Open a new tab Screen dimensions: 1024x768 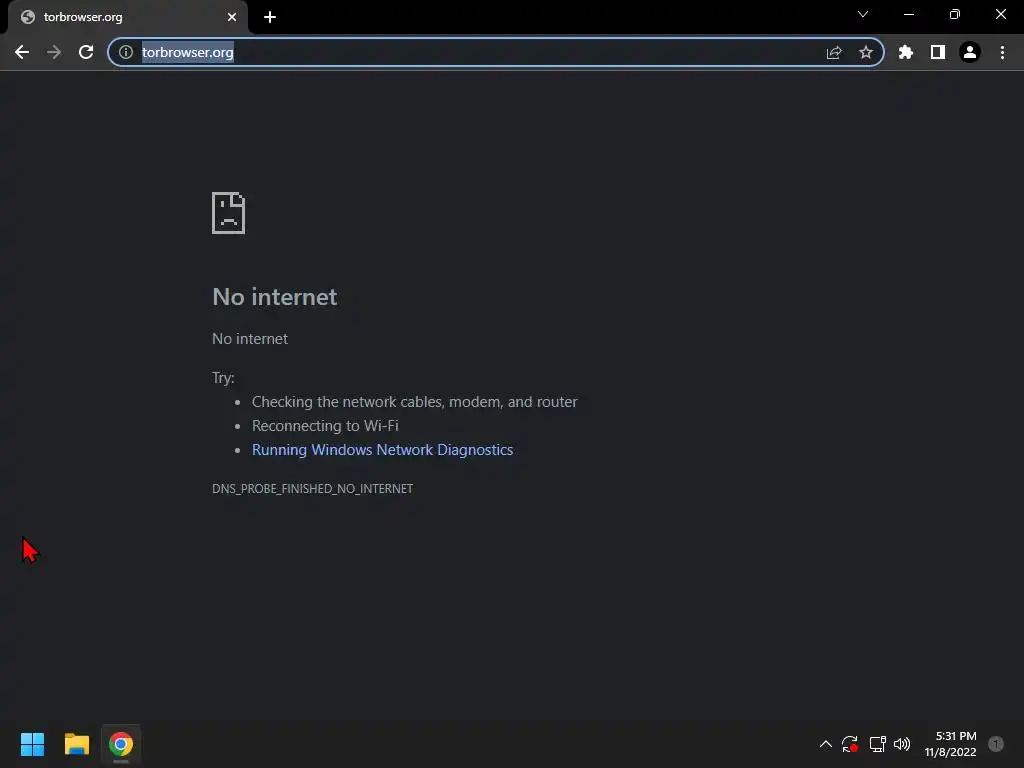pos(270,17)
